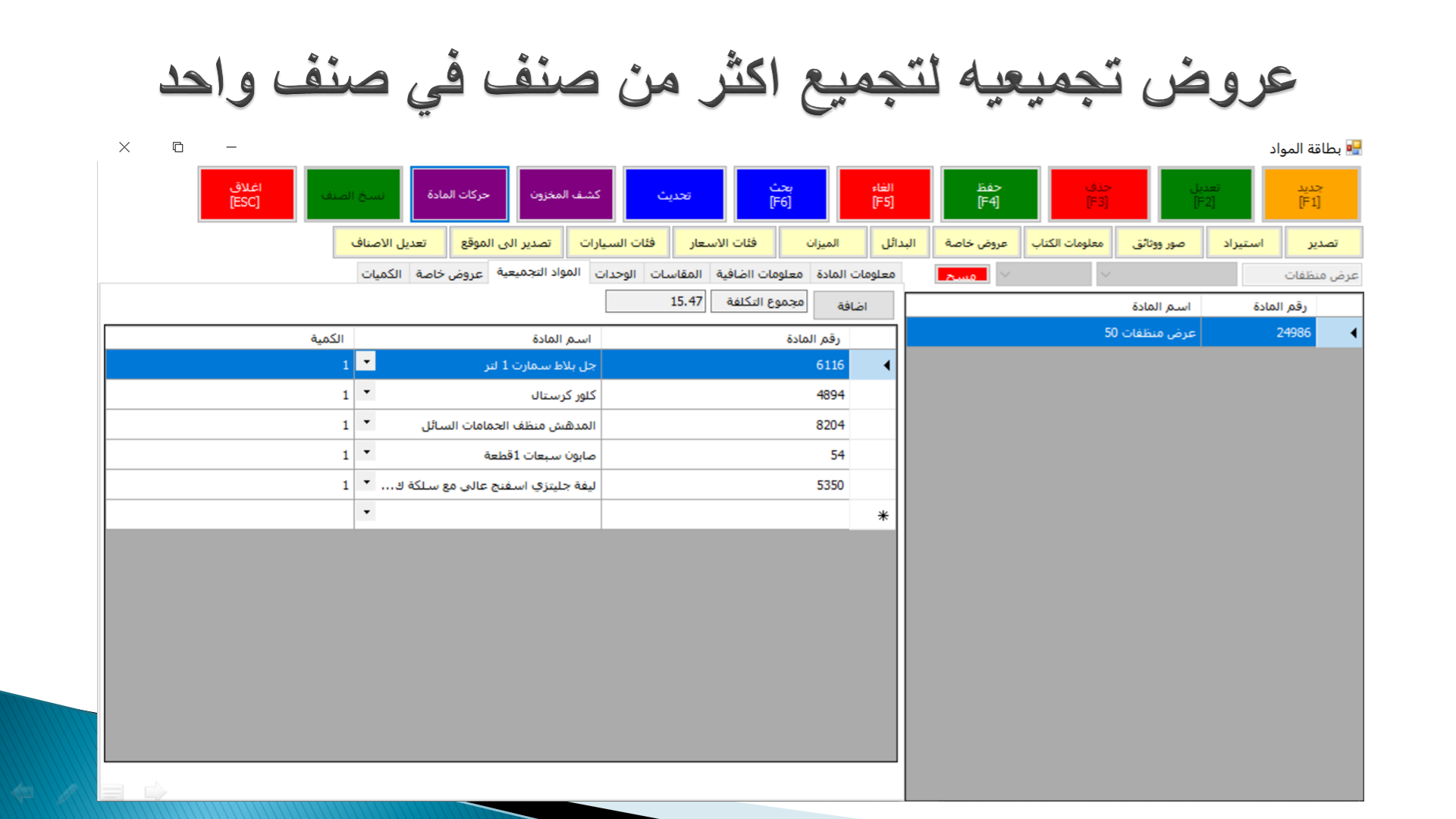Screen dimensions: 1456x819
Task: Click the عرض منظفات search field
Action: (x=1301, y=275)
